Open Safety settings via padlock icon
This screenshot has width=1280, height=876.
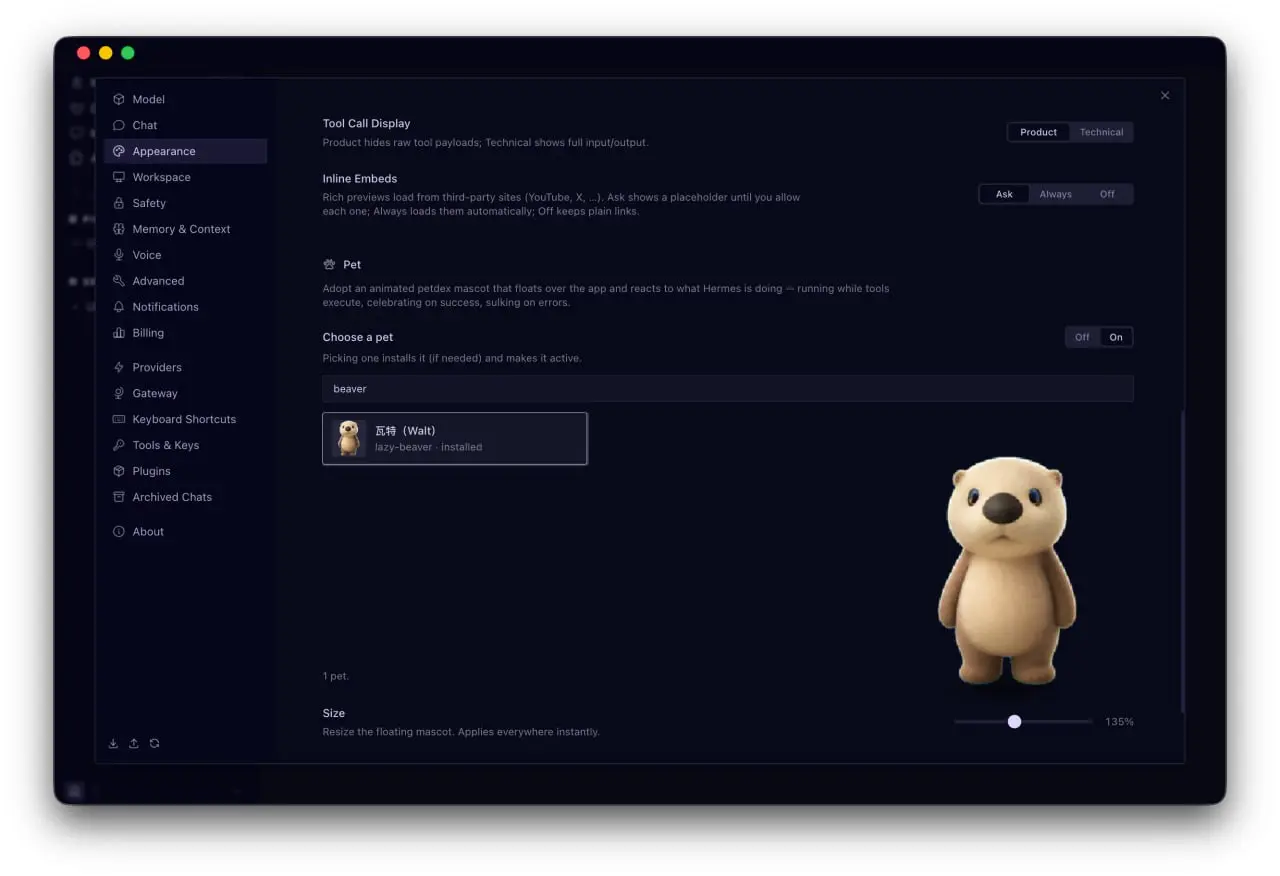point(119,203)
